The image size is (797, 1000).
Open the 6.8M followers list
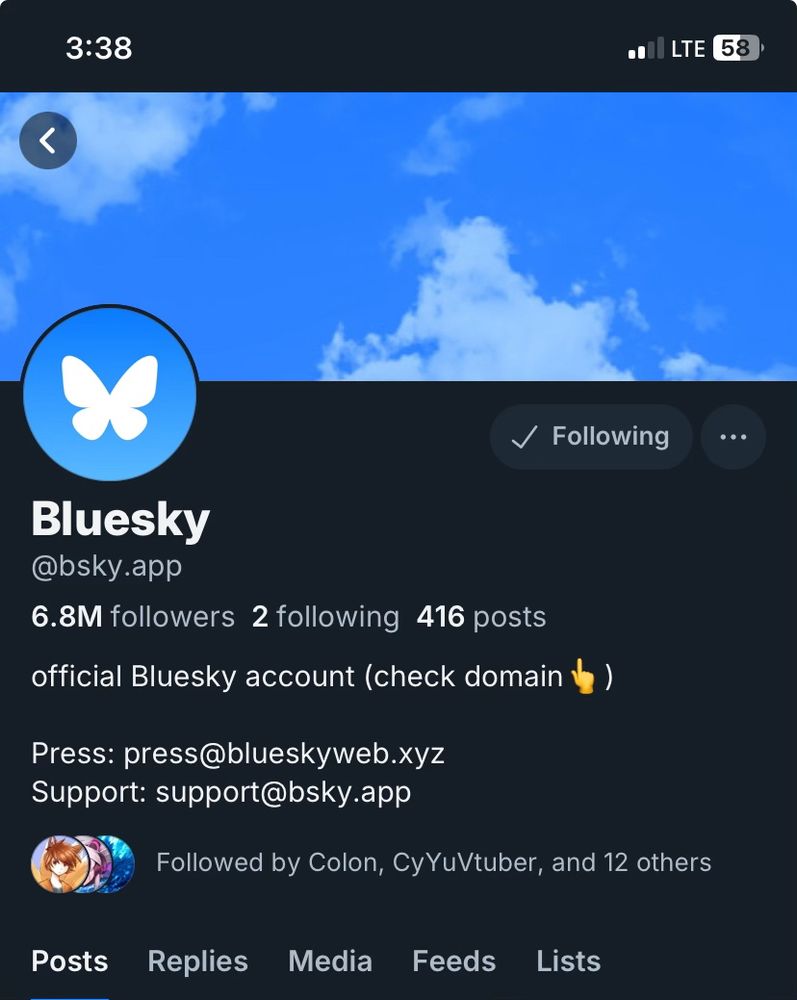click(x=133, y=617)
